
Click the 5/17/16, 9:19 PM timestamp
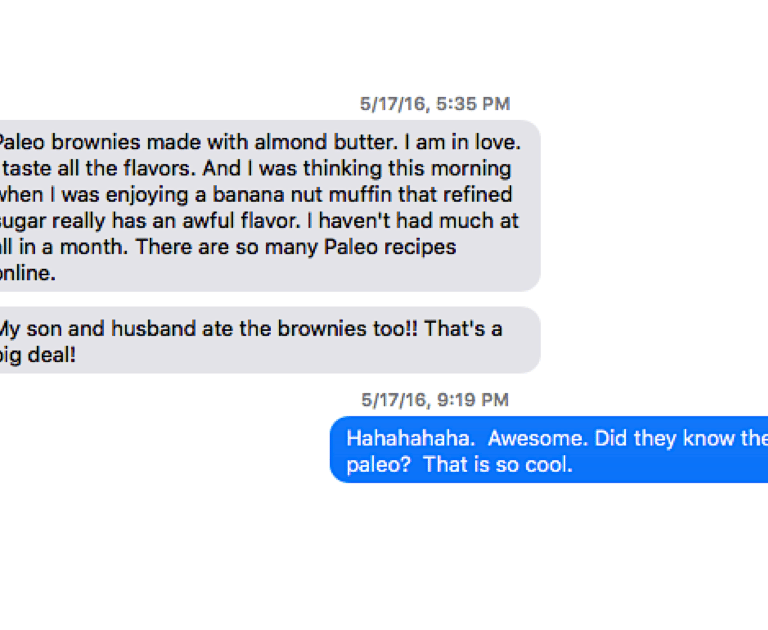[x=435, y=400]
